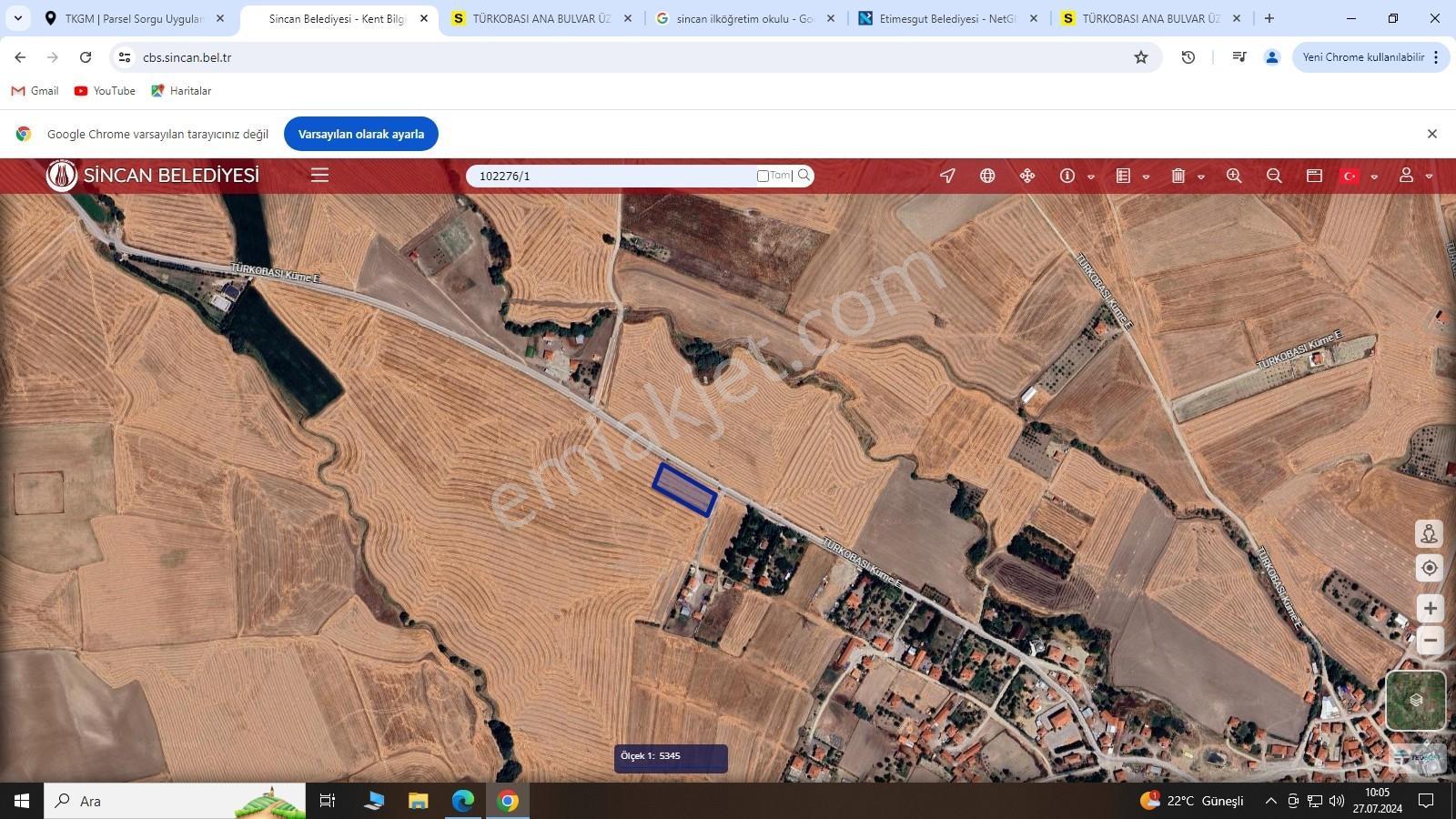The width and height of the screenshot is (1456, 819).
Task: Click the window panel icon in toolbar
Action: click(x=1314, y=176)
